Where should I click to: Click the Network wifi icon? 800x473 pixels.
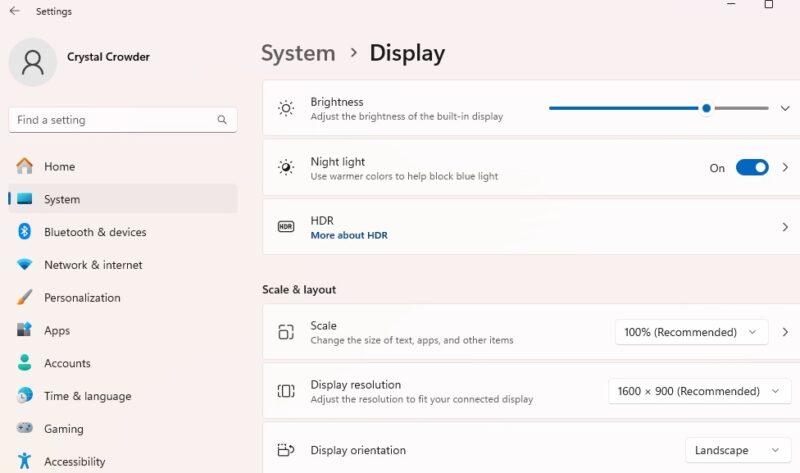[x=24, y=264]
